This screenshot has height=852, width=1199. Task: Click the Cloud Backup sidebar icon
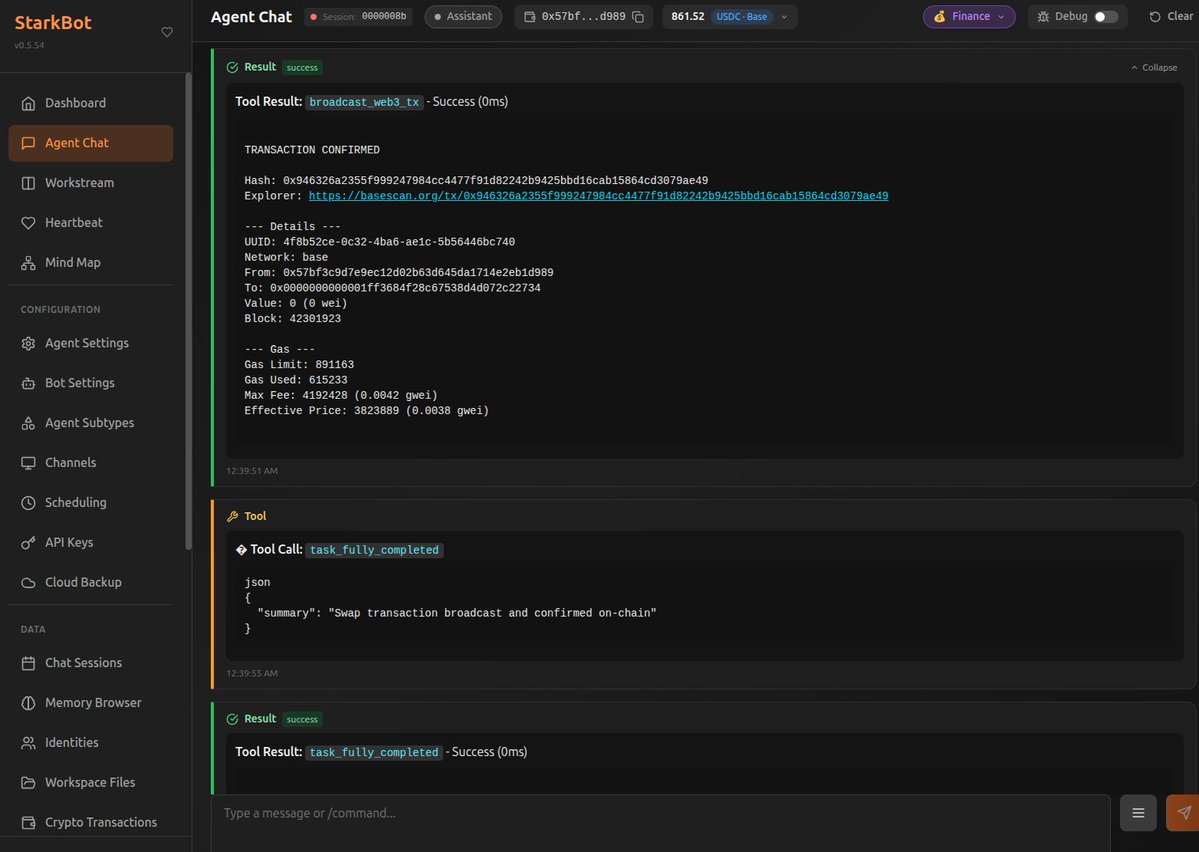point(27,581)
